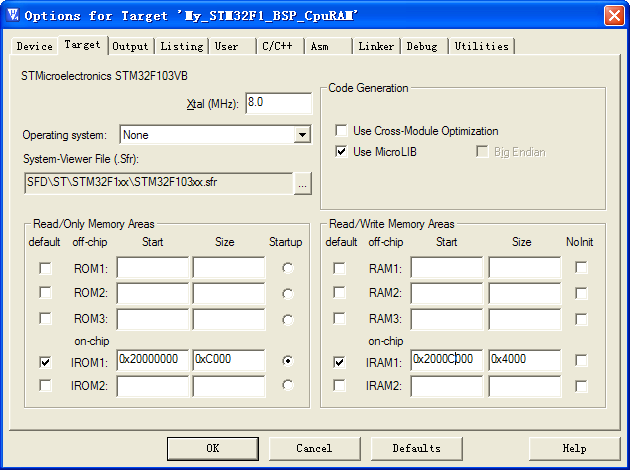Toggle the ROM3 default checkbox
This screenshot has width=630, height=470.
click(45, 319)
